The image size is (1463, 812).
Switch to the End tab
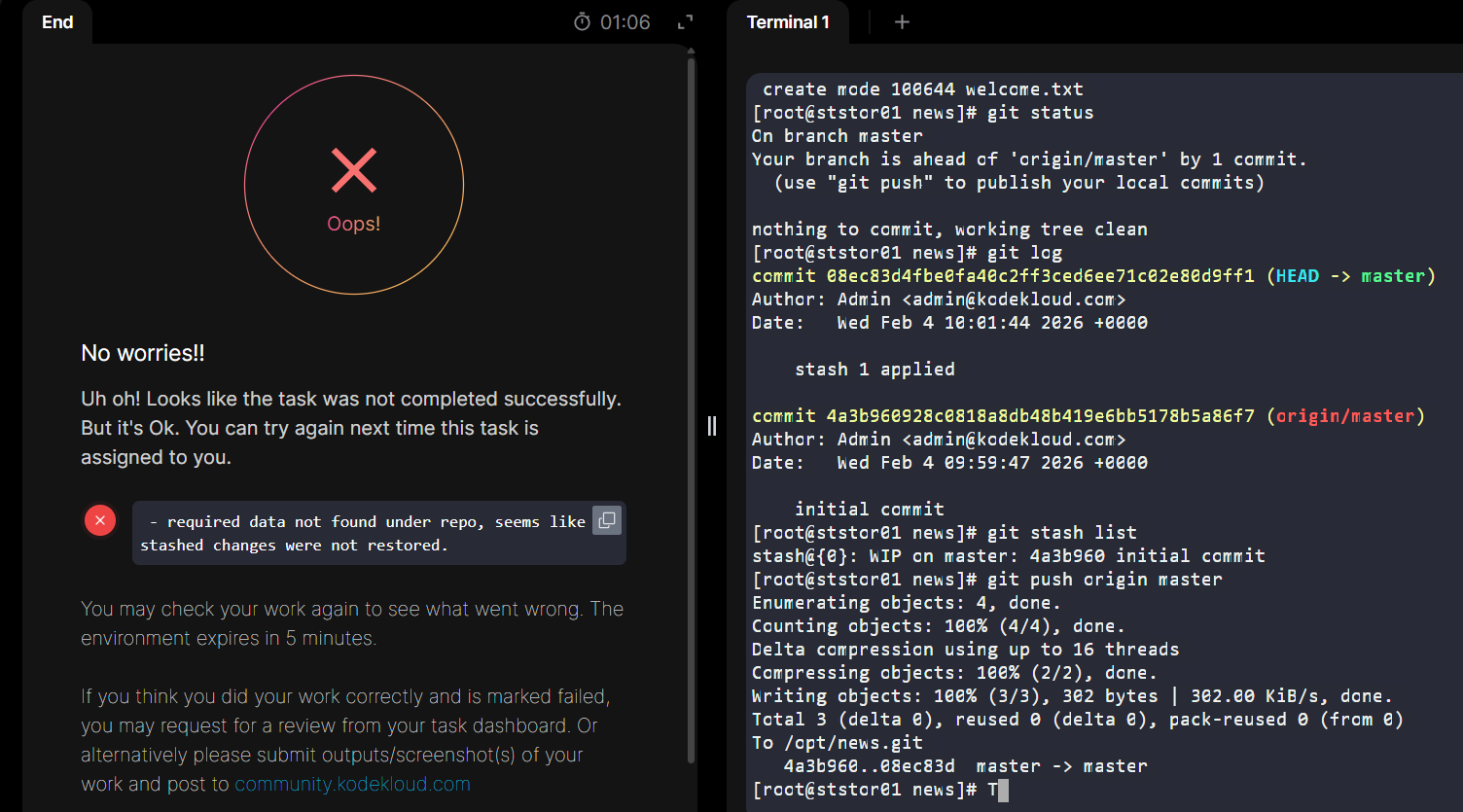pyautogui.click(x=57, y=22)
